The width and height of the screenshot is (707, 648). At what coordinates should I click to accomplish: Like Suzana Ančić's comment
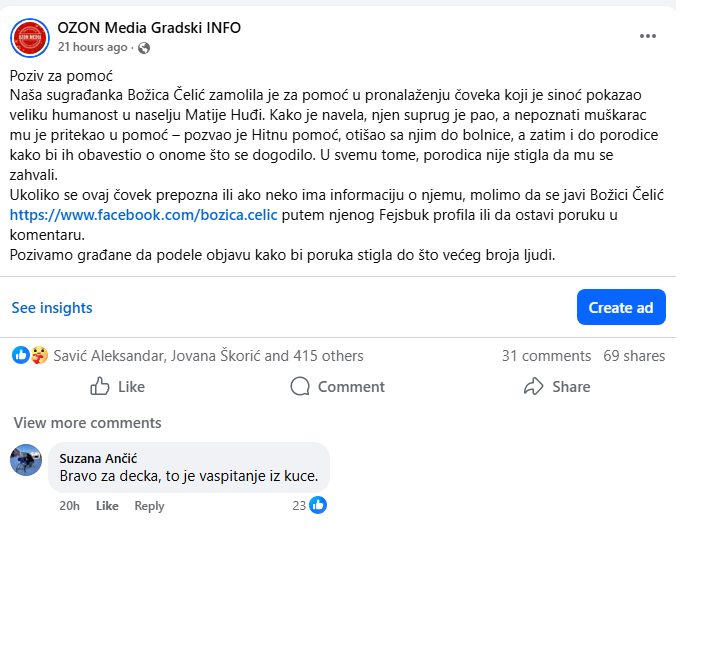107,506
